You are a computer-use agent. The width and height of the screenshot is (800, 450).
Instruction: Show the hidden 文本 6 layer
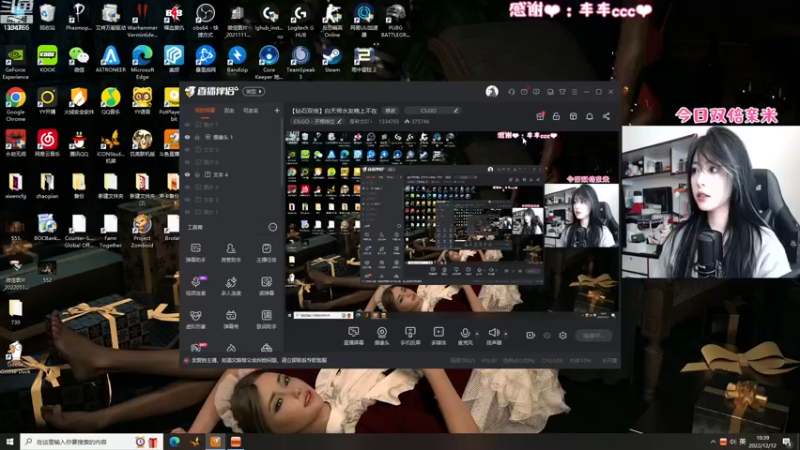187,149
